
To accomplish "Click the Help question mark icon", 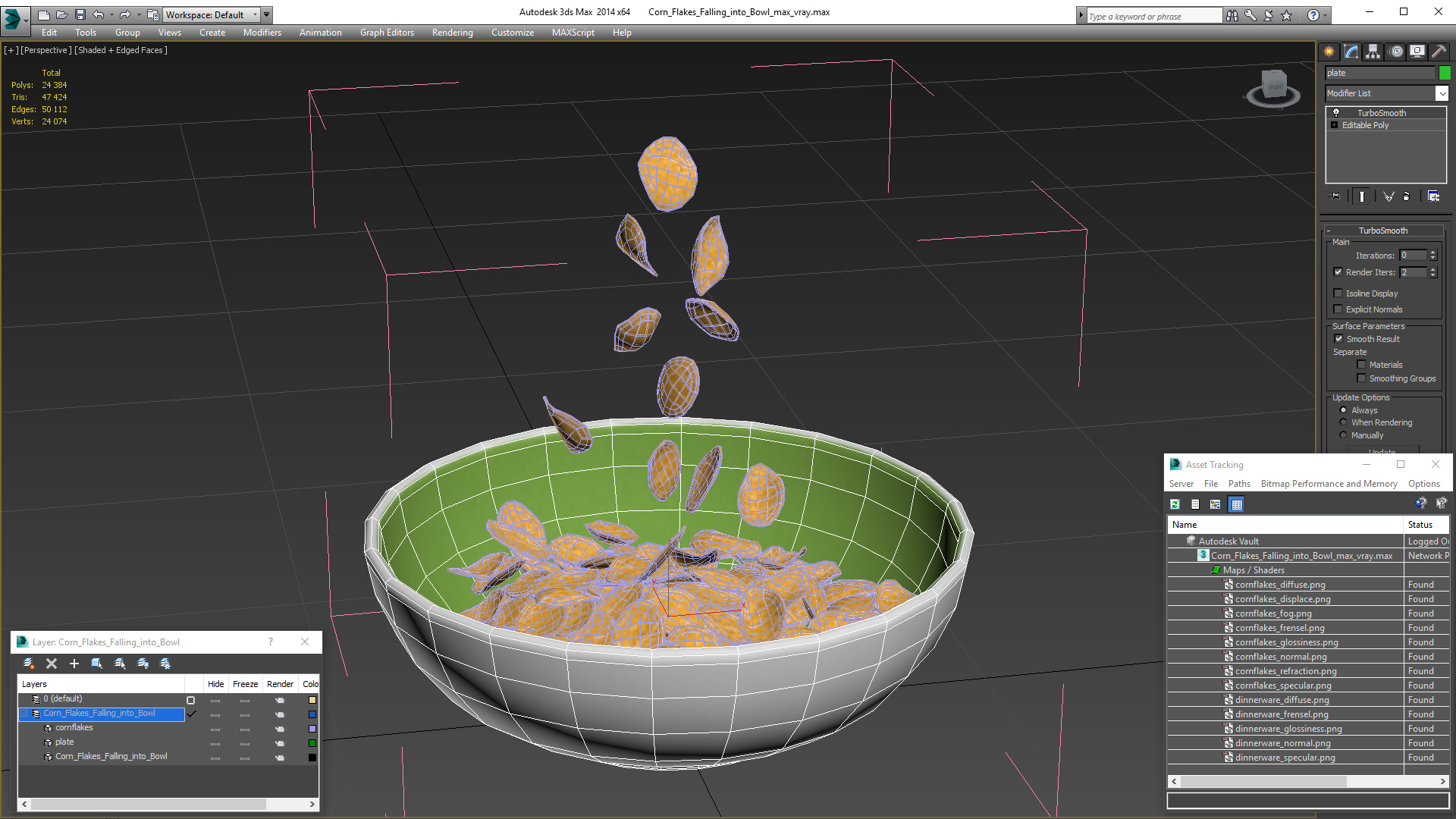I will (x=1313, y=15).
